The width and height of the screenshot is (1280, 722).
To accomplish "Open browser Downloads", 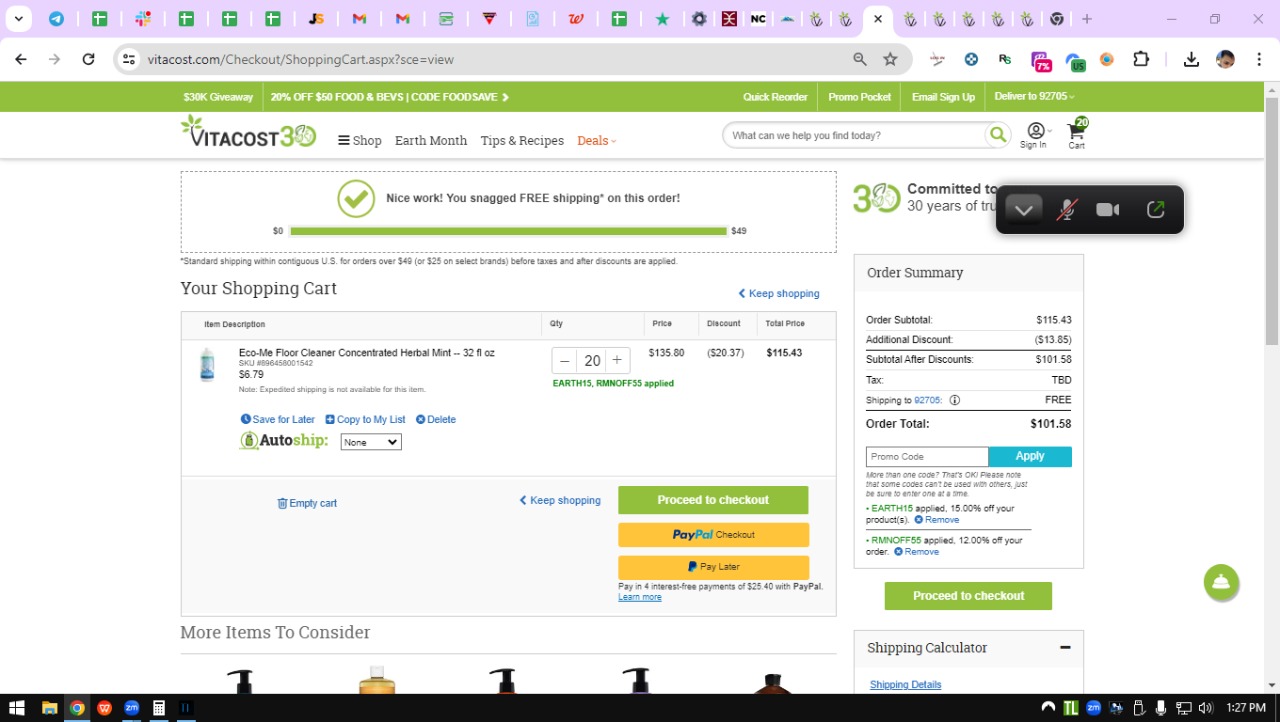I will click(1191, 59).
